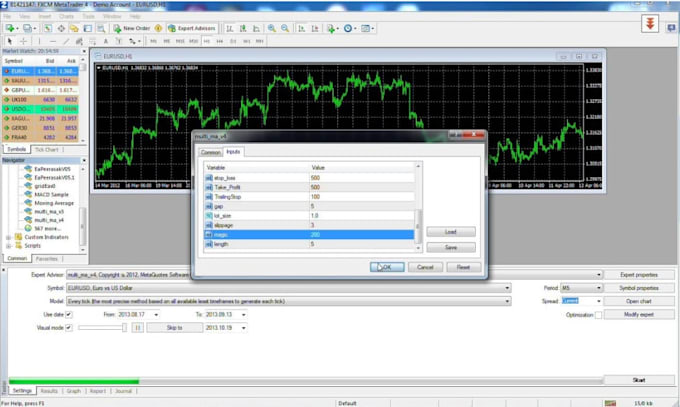Toggle chart shift icon
Screen dimensions: 680x407
point(315,28)
